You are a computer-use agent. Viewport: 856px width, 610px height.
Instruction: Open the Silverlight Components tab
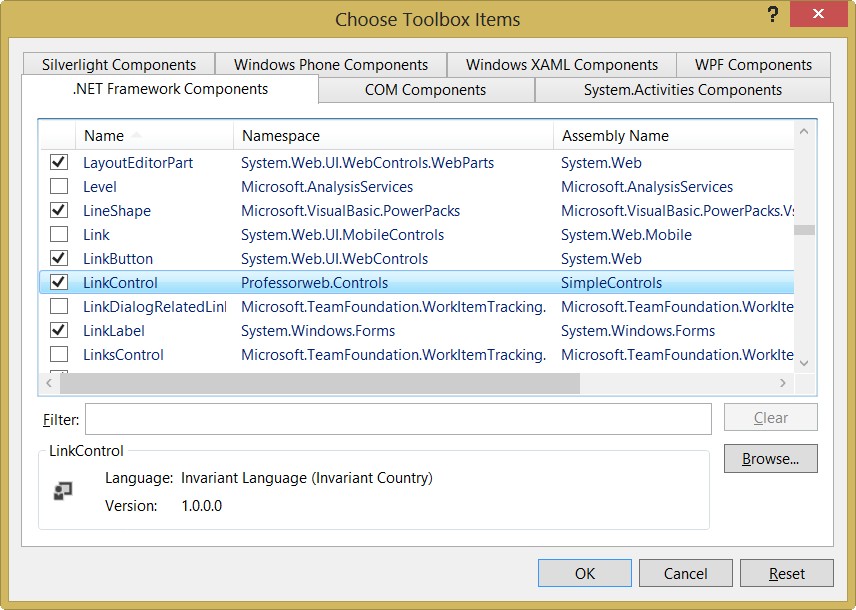click(119, 64)
